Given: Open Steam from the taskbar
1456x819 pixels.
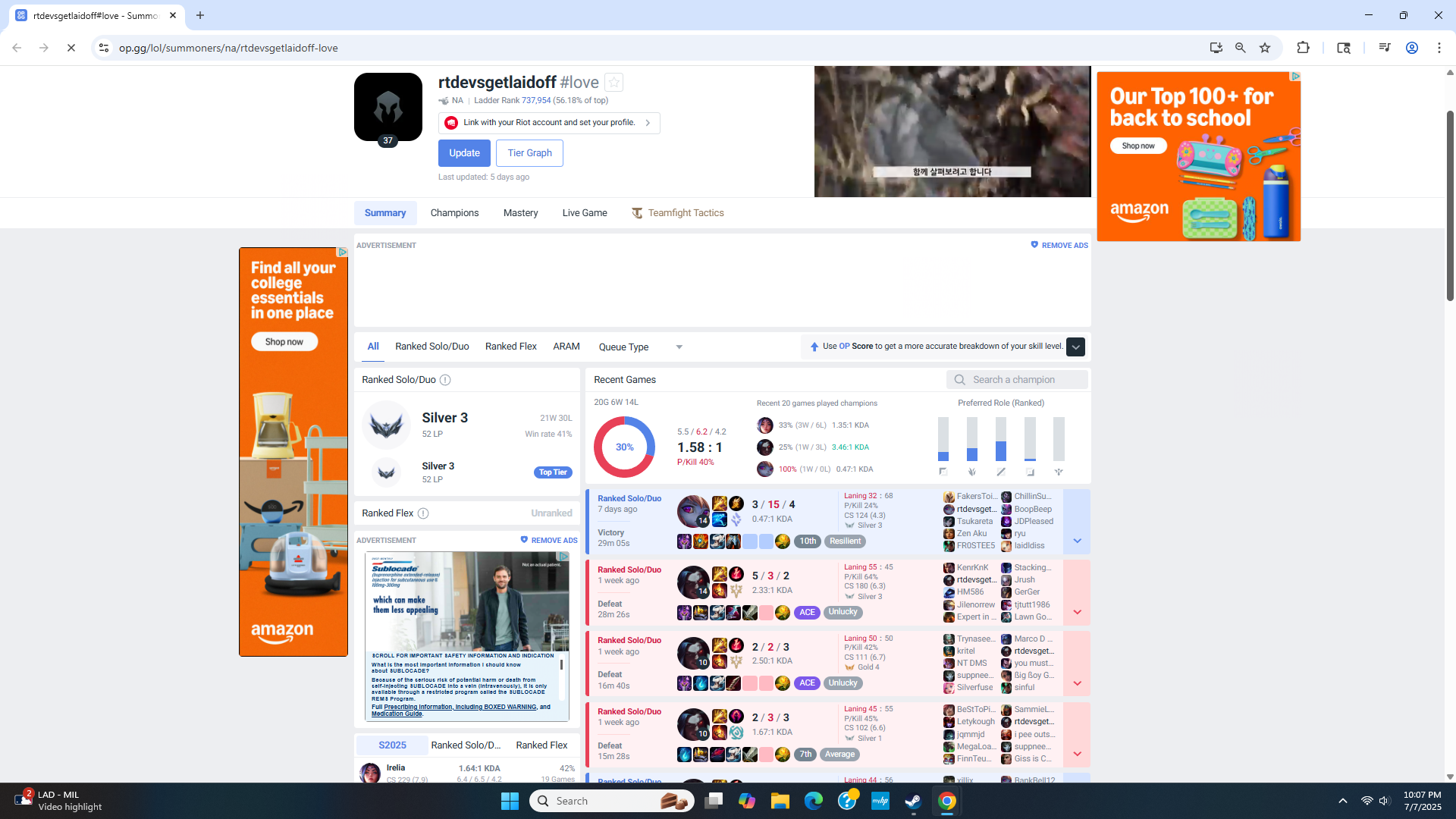Looking at the screenshot, I should 914,801.
